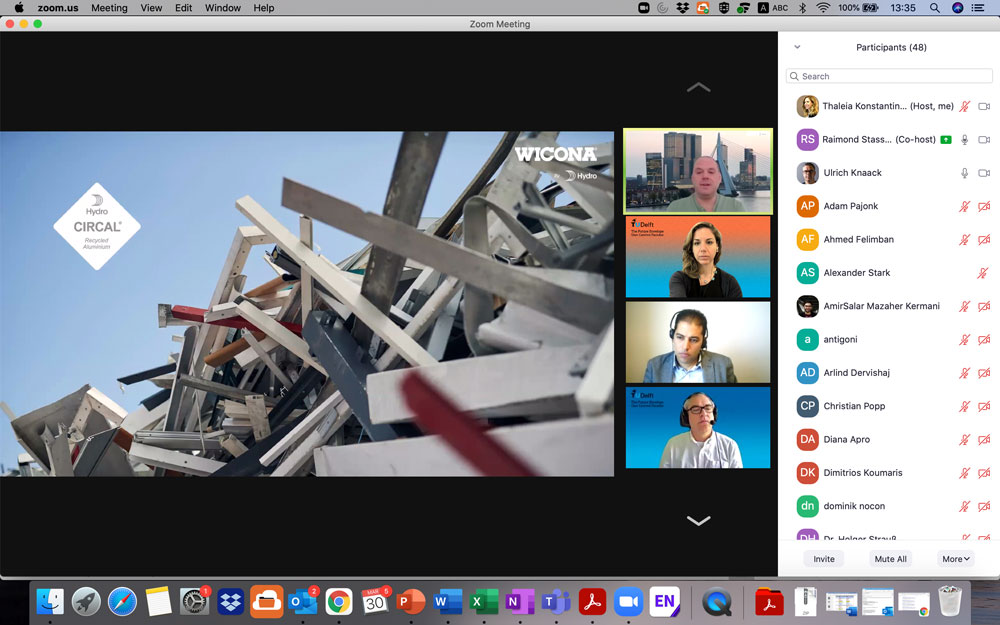The height and width of the screenshot is (625, 1000).
Task: Click the Invite button
Action: 824,559
